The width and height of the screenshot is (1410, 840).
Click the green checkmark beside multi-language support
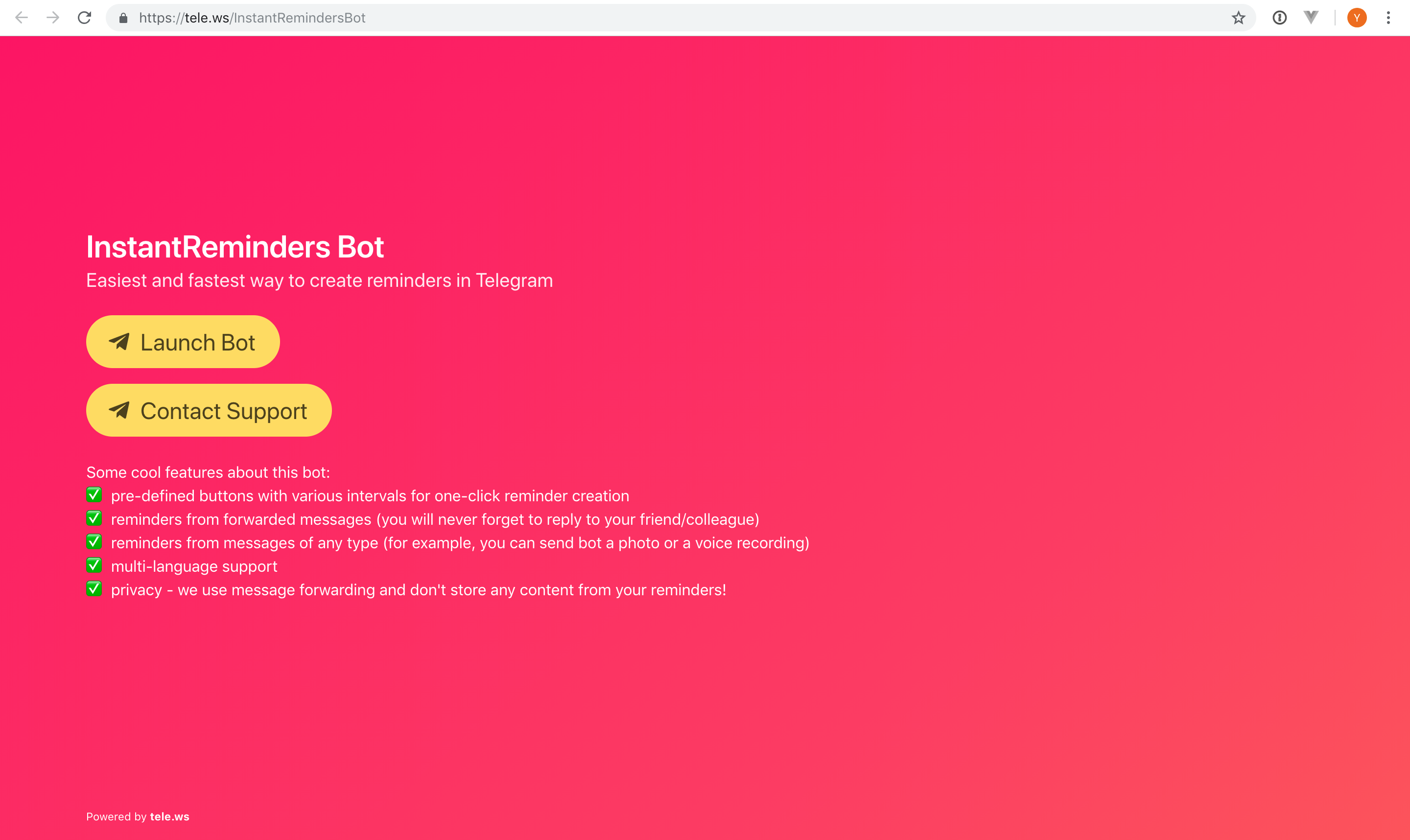[94, 565]
